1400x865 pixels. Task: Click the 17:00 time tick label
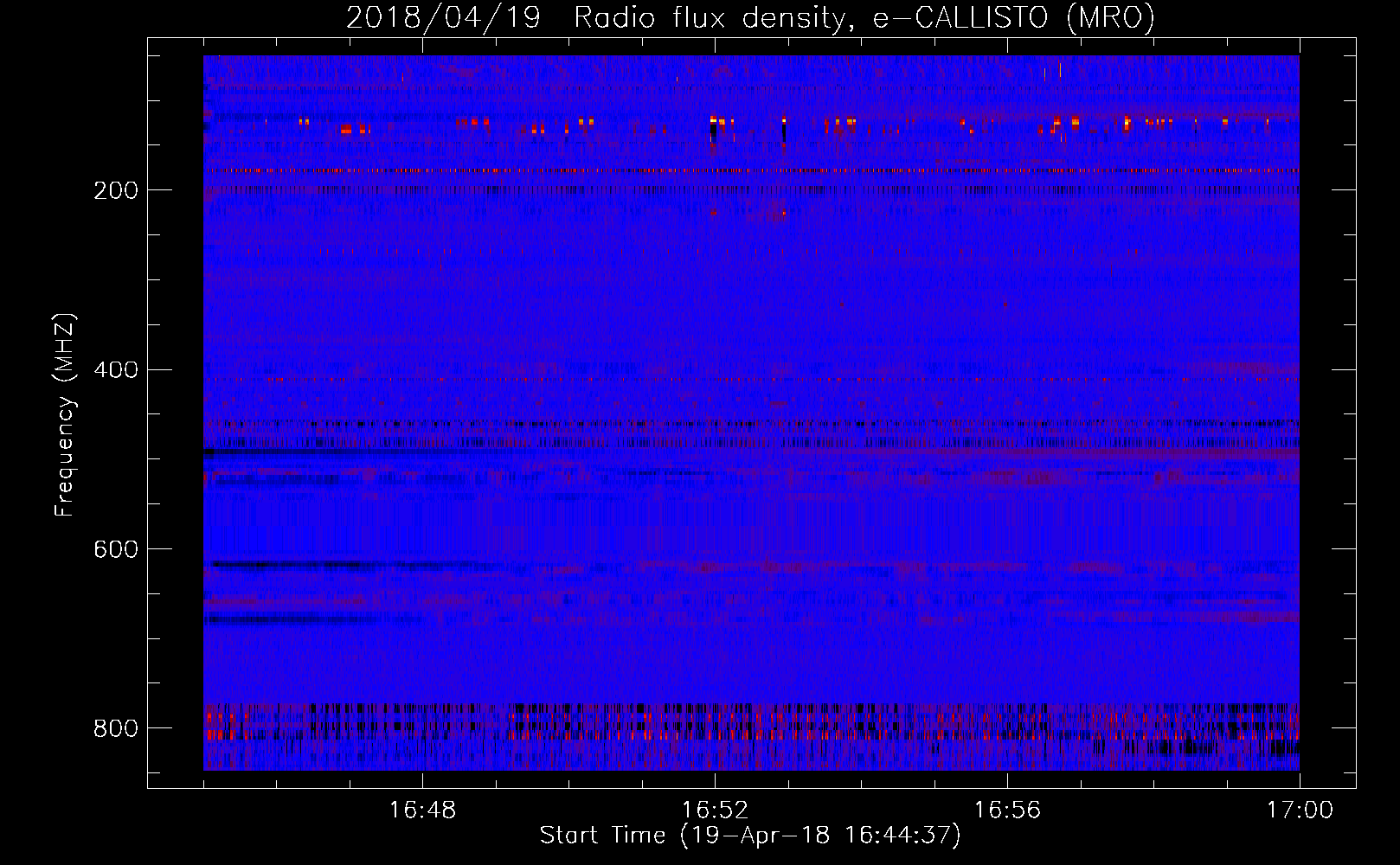[x=1300, y=811]
